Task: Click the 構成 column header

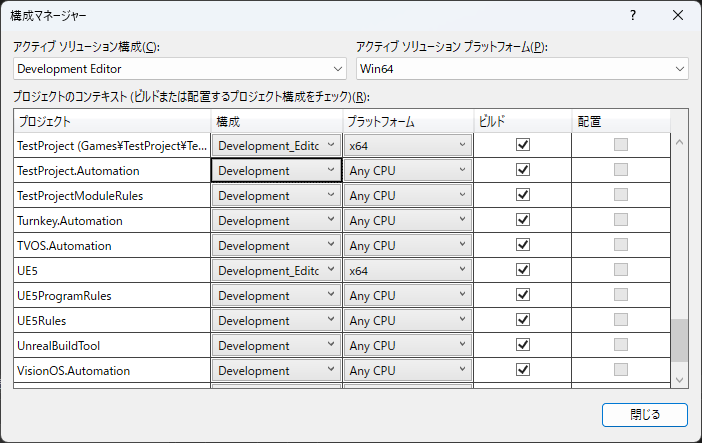Action: point(276,121)
